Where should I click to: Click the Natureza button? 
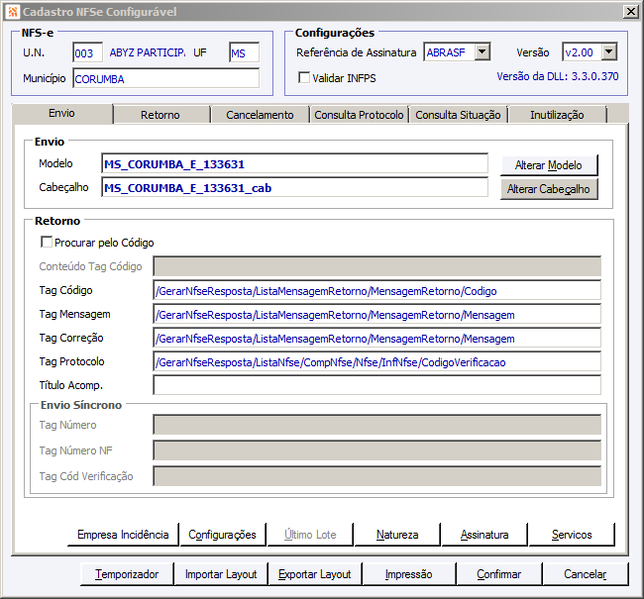point(397,534)
